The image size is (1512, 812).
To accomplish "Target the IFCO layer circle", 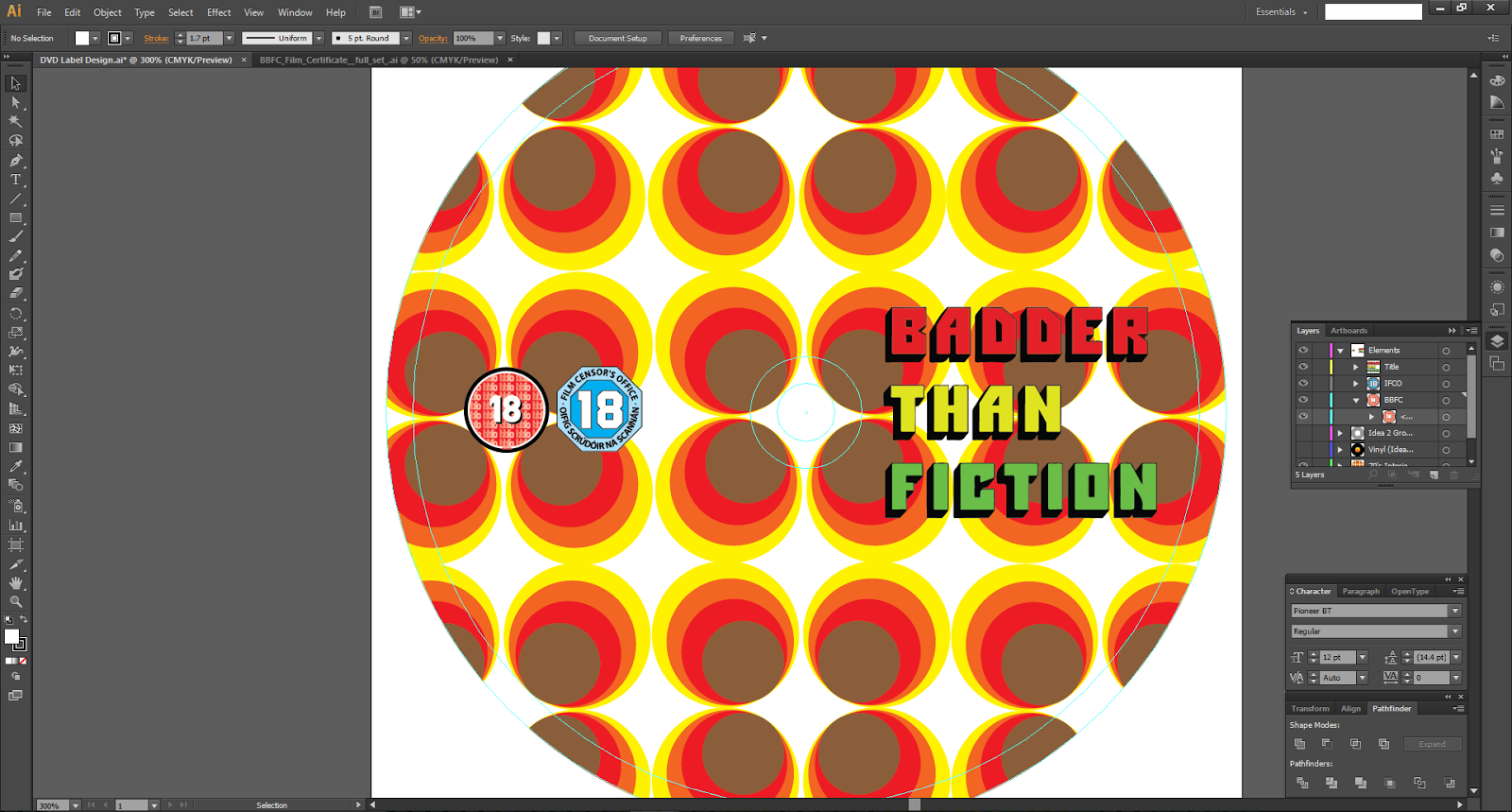I will pyautogui.click(x=1446, y=384).
